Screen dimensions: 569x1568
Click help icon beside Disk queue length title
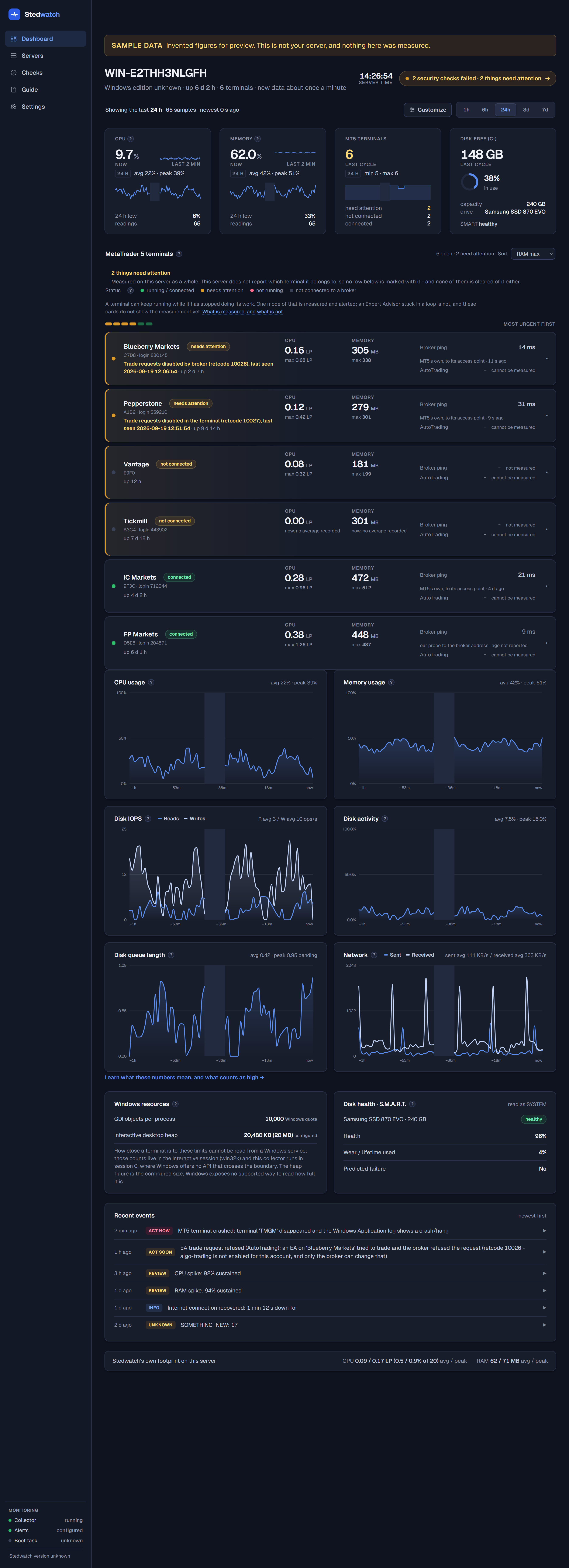(x=171, y=955)
